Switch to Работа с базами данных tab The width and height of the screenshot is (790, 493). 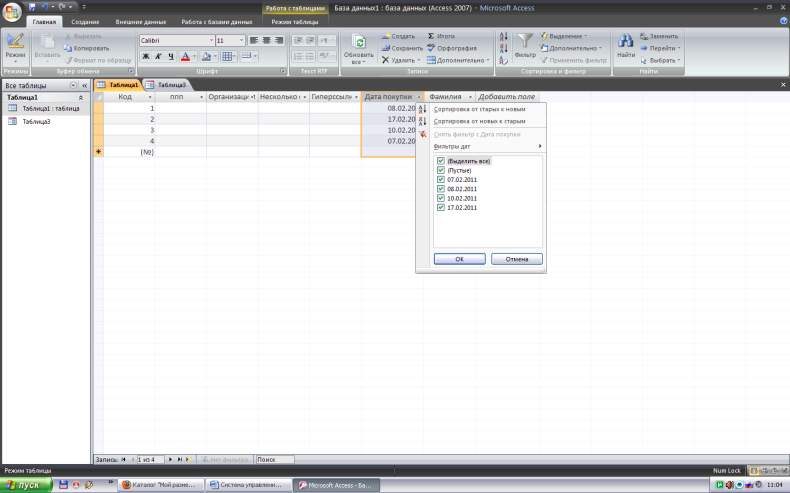217,22
